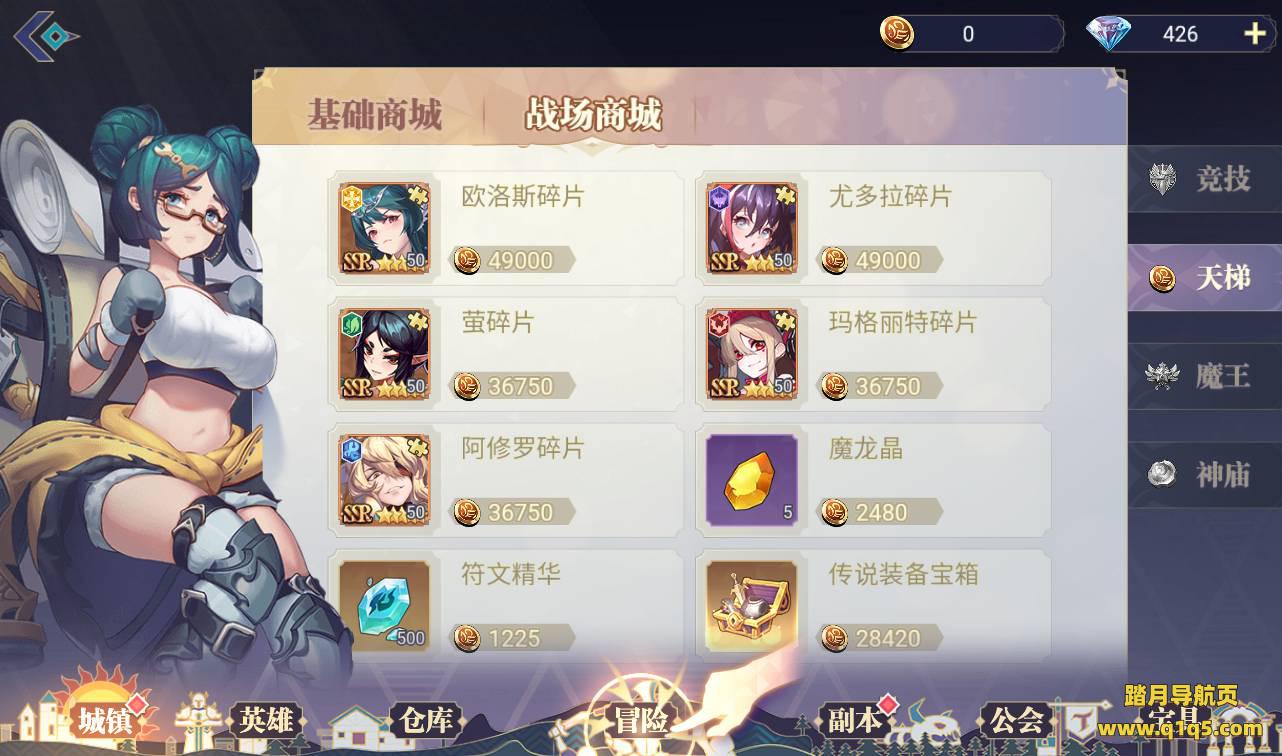Open 仓库 in the bottom navigation
This screenshot has height=756, width=1282.
pyautogui.click(x=426, y=720)
